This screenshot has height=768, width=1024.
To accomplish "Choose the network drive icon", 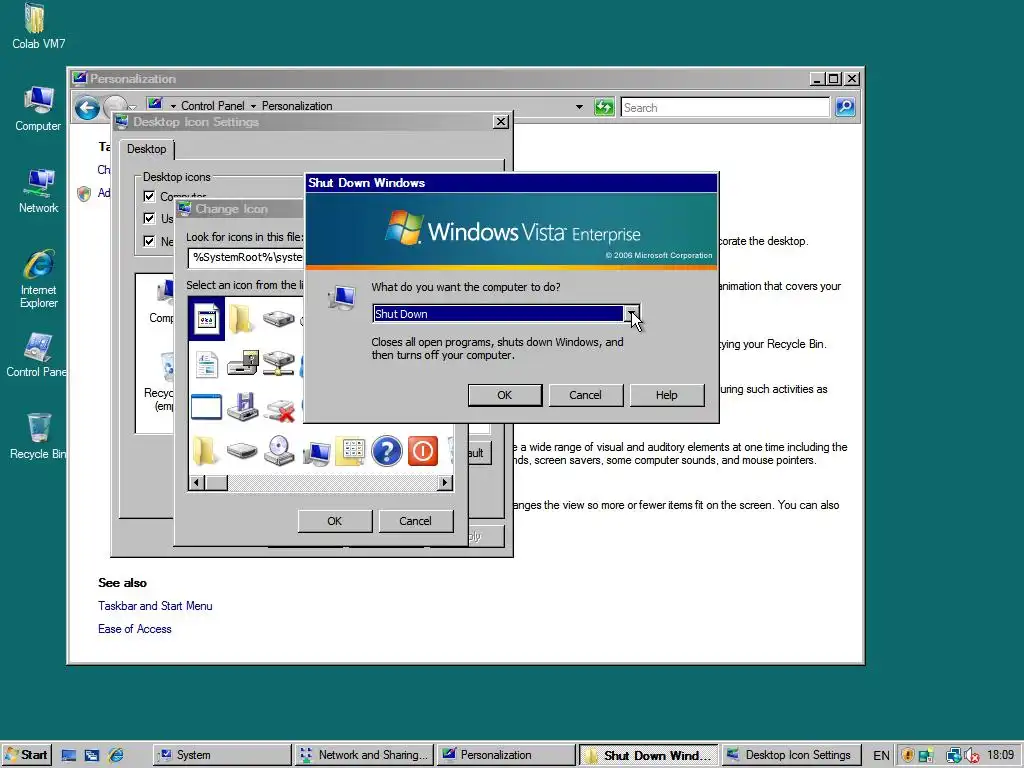I will tap(279, 363).
